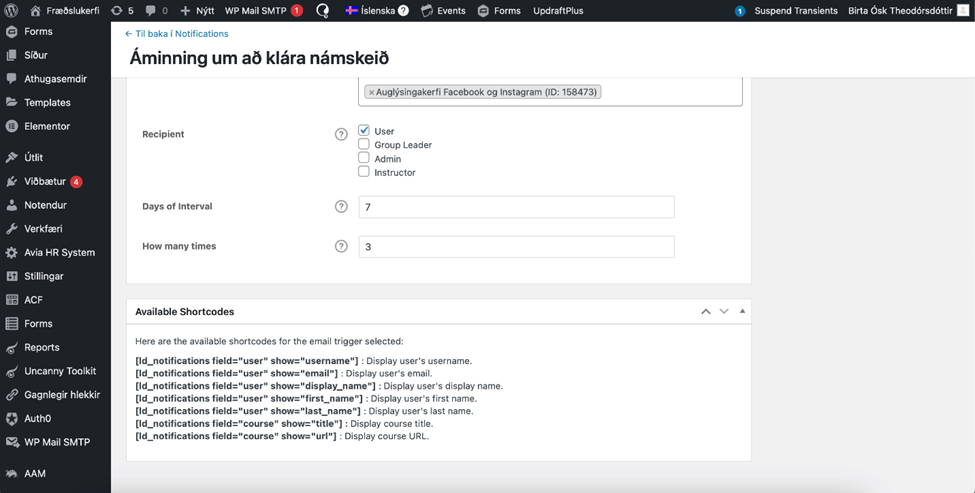Uncheck the User recipient checkbox
The image size is (975, 493).
364,131
